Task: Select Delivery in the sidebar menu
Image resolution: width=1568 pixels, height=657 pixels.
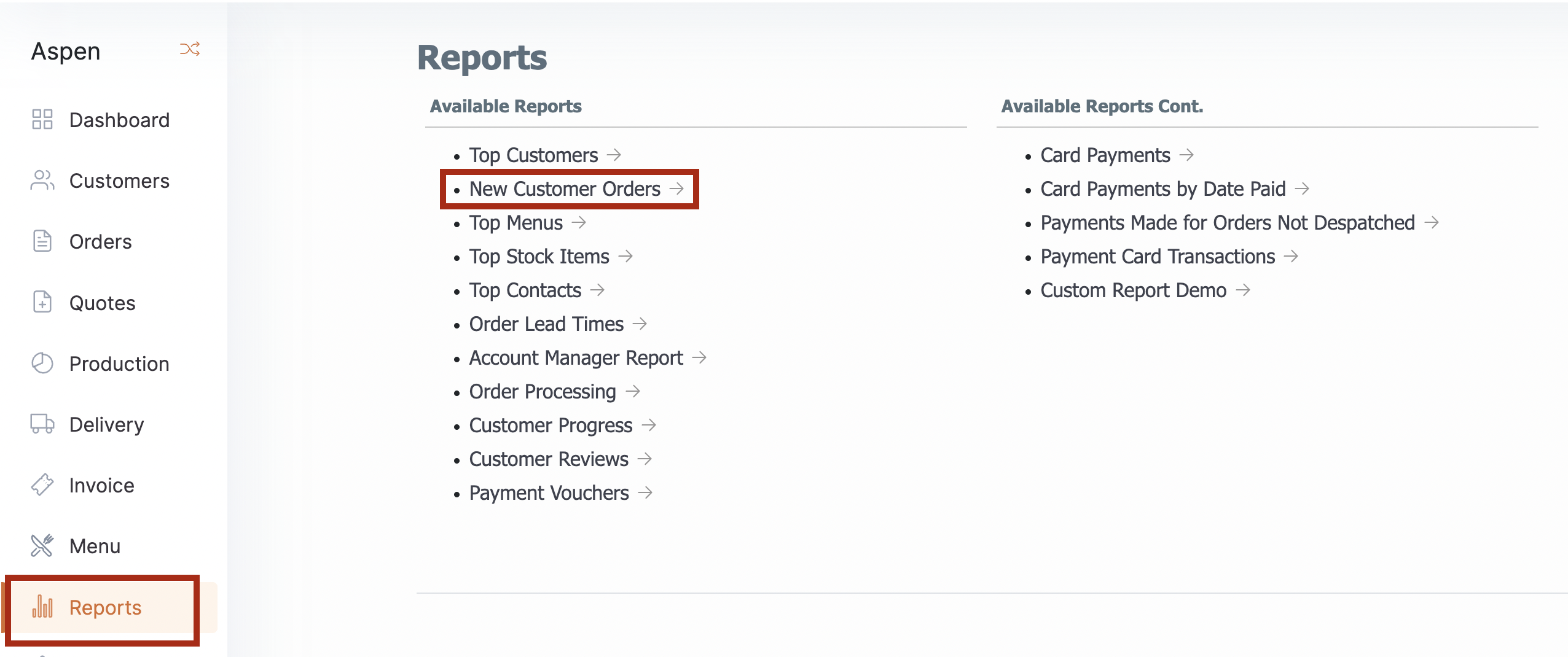Action: (x=106, y=424)
